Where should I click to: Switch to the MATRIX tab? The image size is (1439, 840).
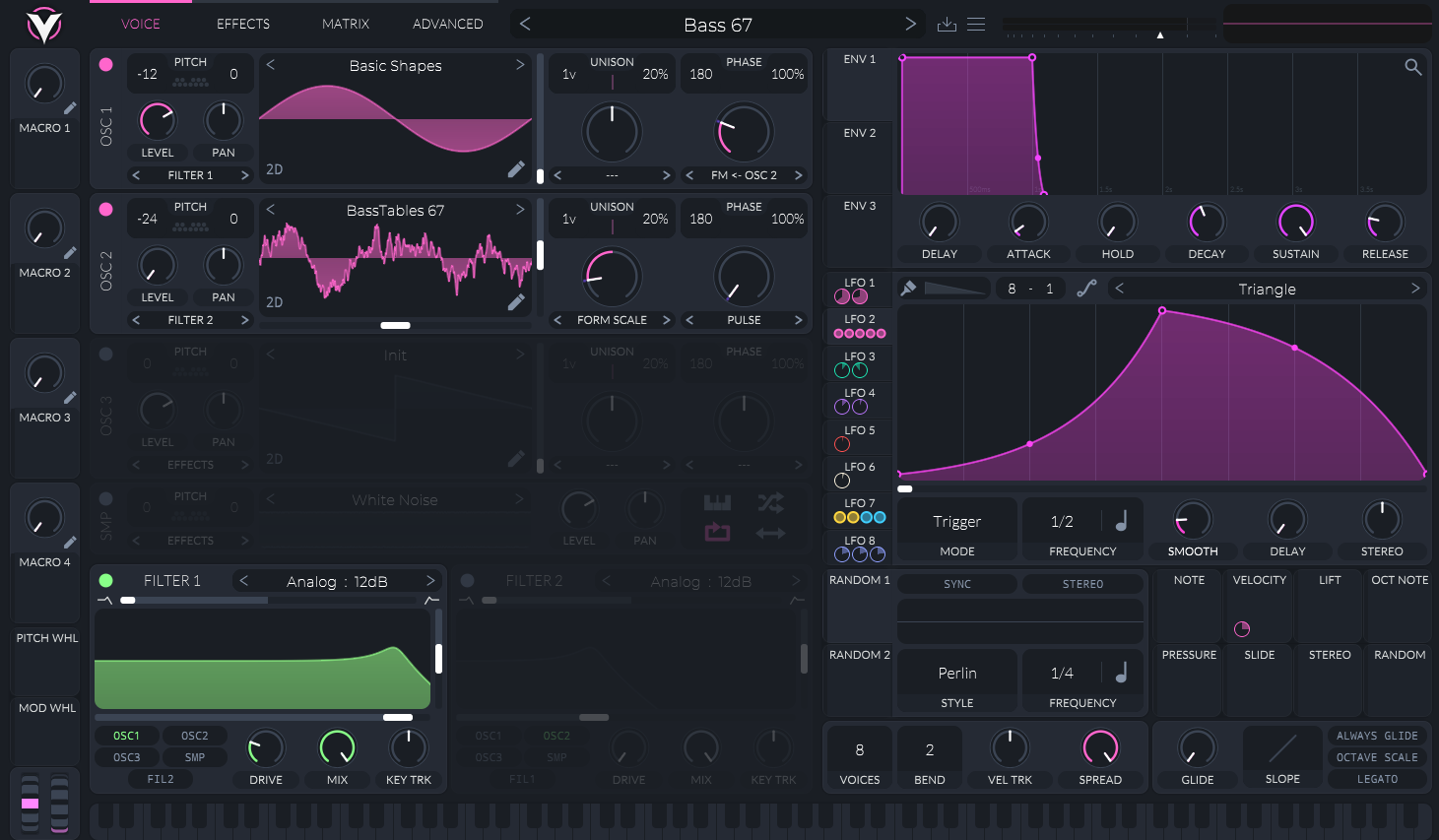tap(346, 24)
